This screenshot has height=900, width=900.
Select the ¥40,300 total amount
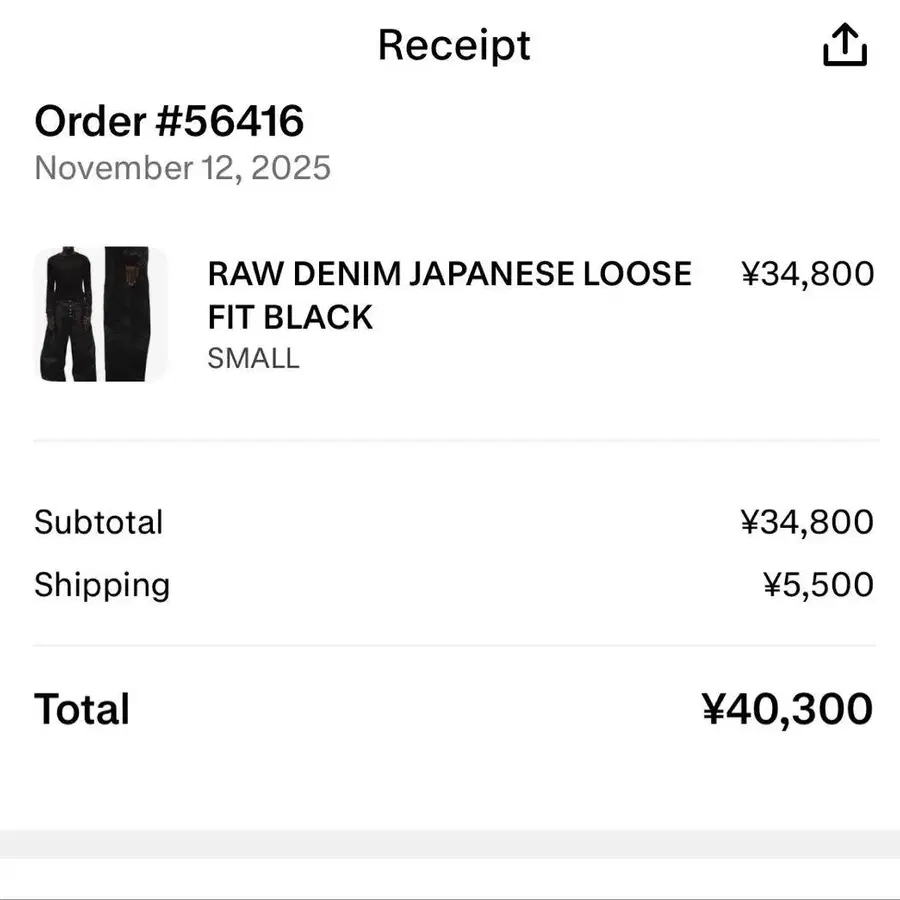click(787, 709)
